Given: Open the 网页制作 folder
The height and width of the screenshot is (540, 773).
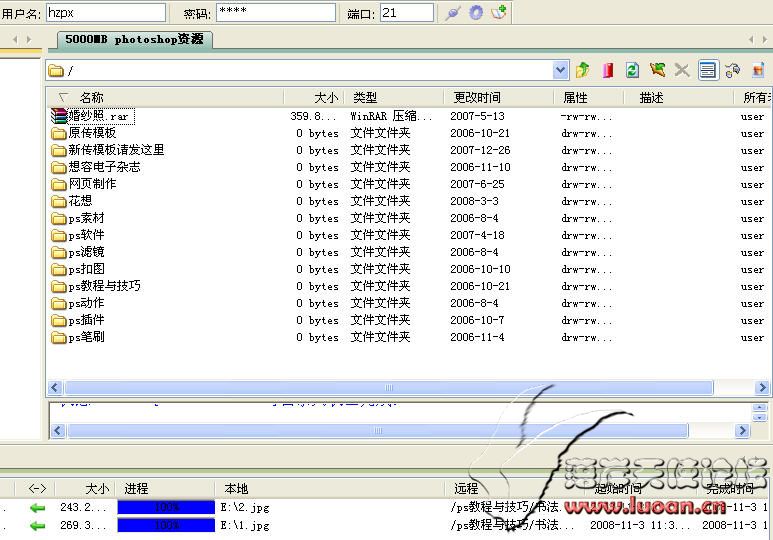Looking at the screenshot, I should point(84,184).
